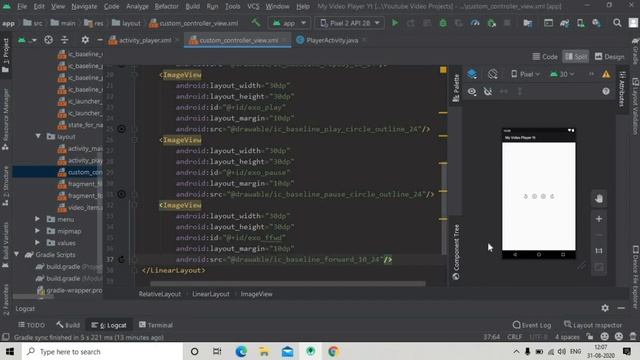Open the app run configuration dropdown
640x360 pixels.
289,23
